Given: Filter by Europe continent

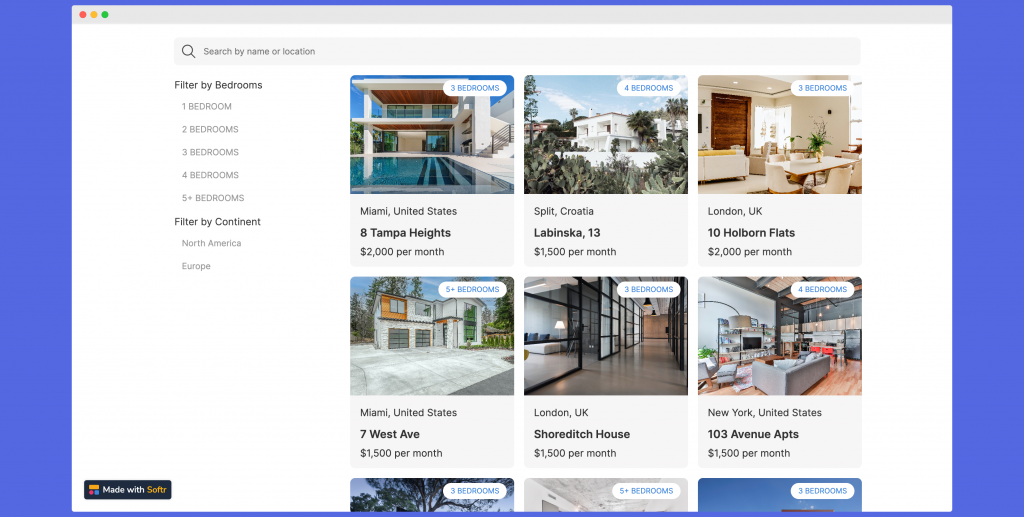Looking at the screenshot, I should click(196, 266).
